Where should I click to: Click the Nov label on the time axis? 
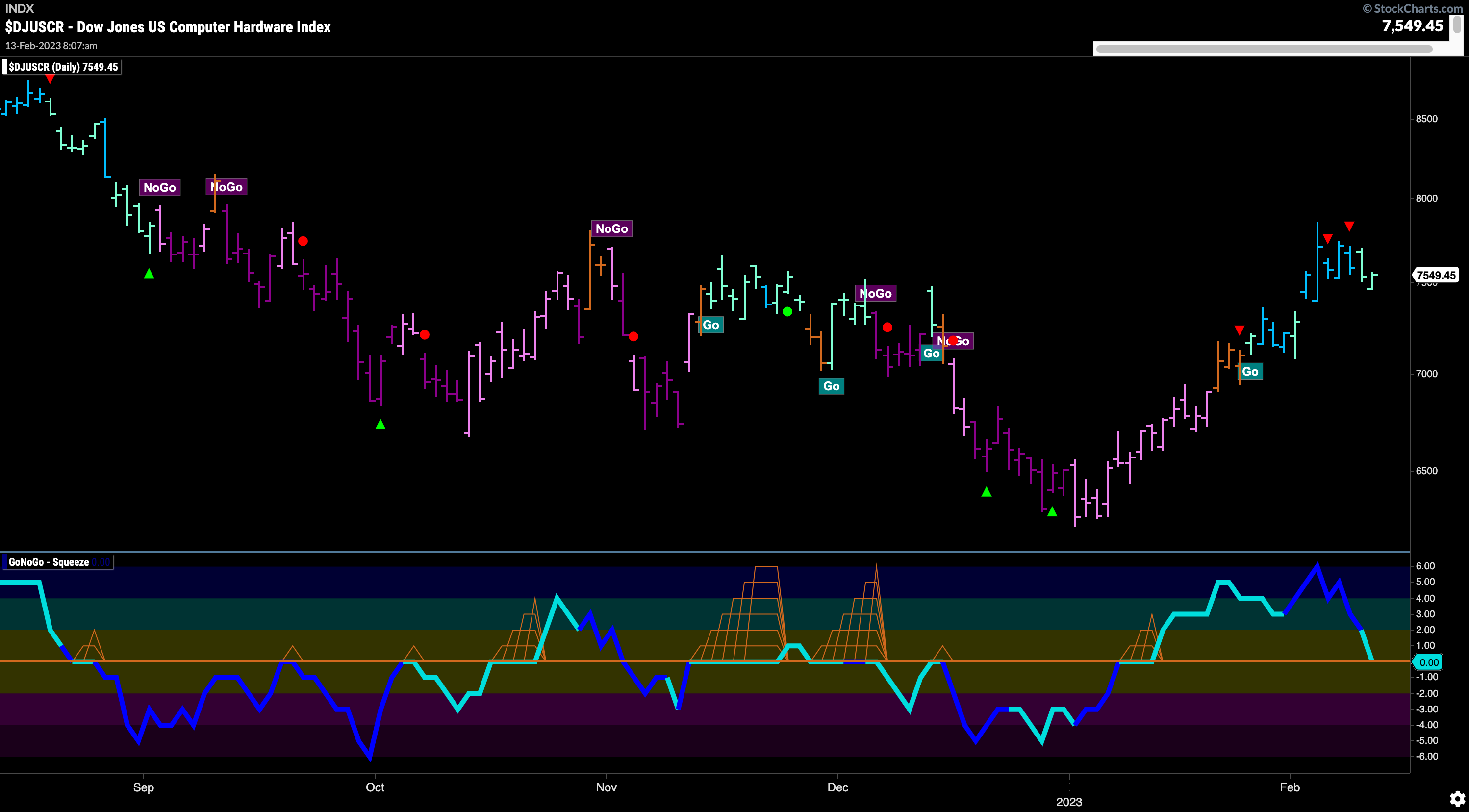(x=606, y=787)
